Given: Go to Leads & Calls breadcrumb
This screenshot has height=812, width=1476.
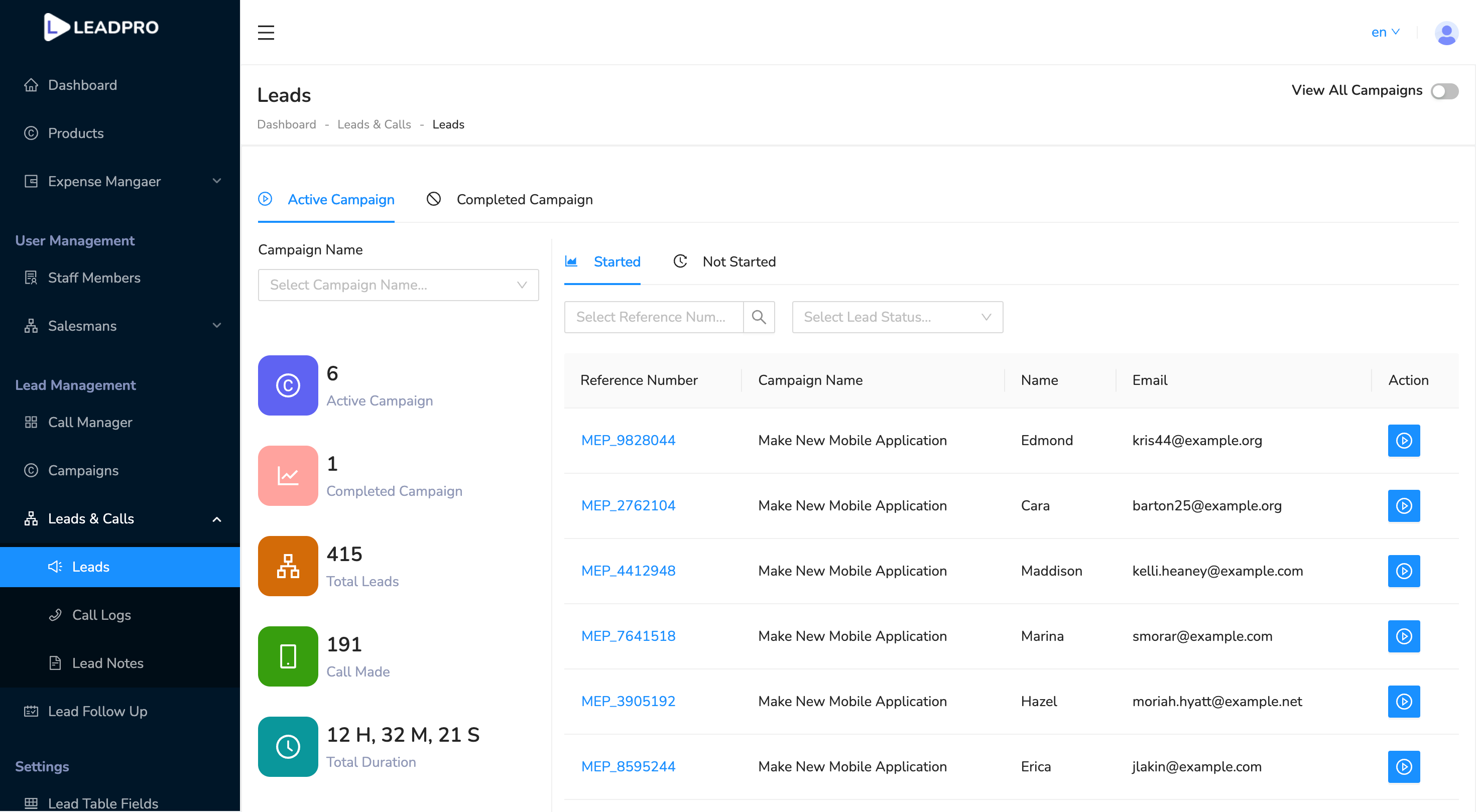Looking at the screenshot, I should coord(374,124).
